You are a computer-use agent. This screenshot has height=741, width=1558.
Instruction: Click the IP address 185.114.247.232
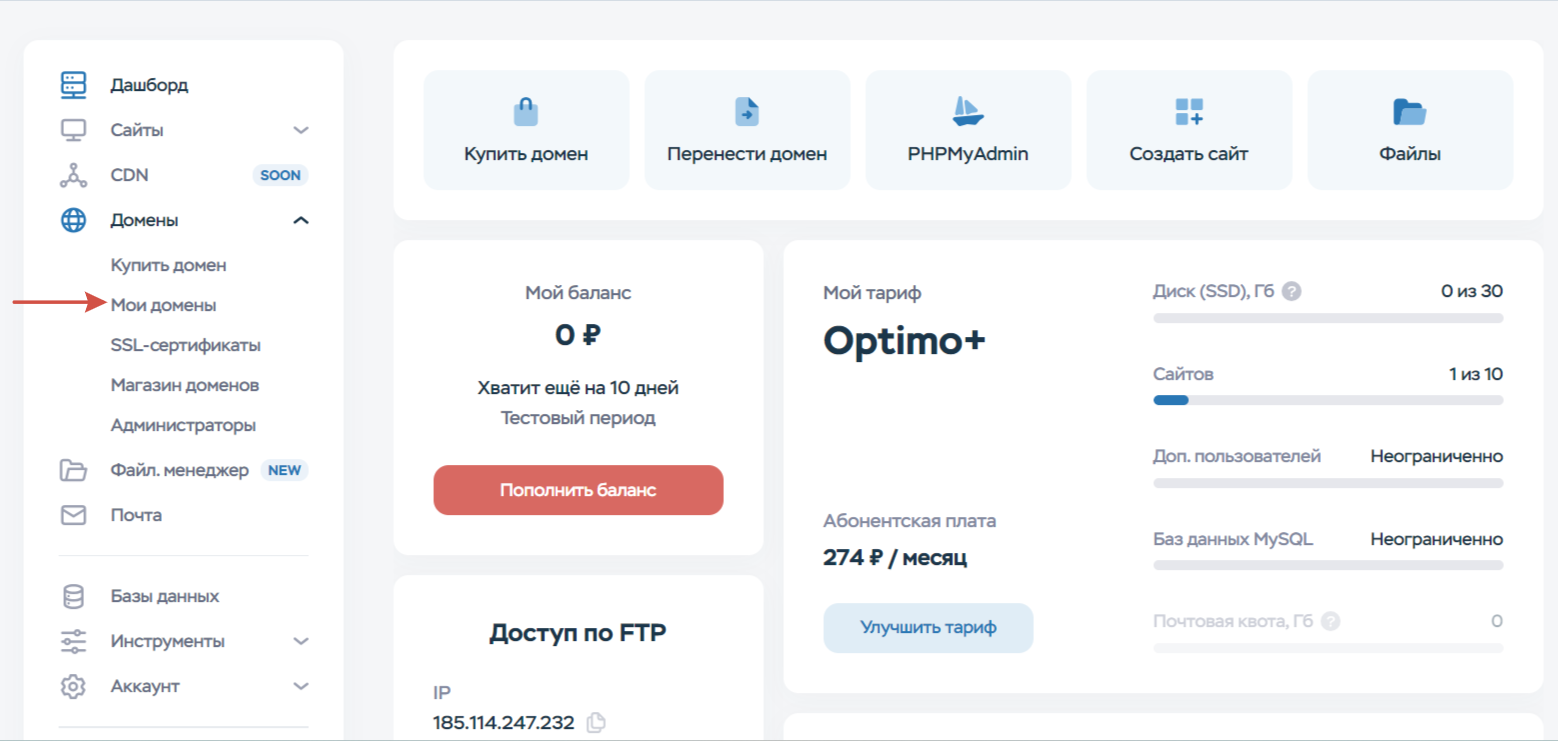click(x=504, y=723)
